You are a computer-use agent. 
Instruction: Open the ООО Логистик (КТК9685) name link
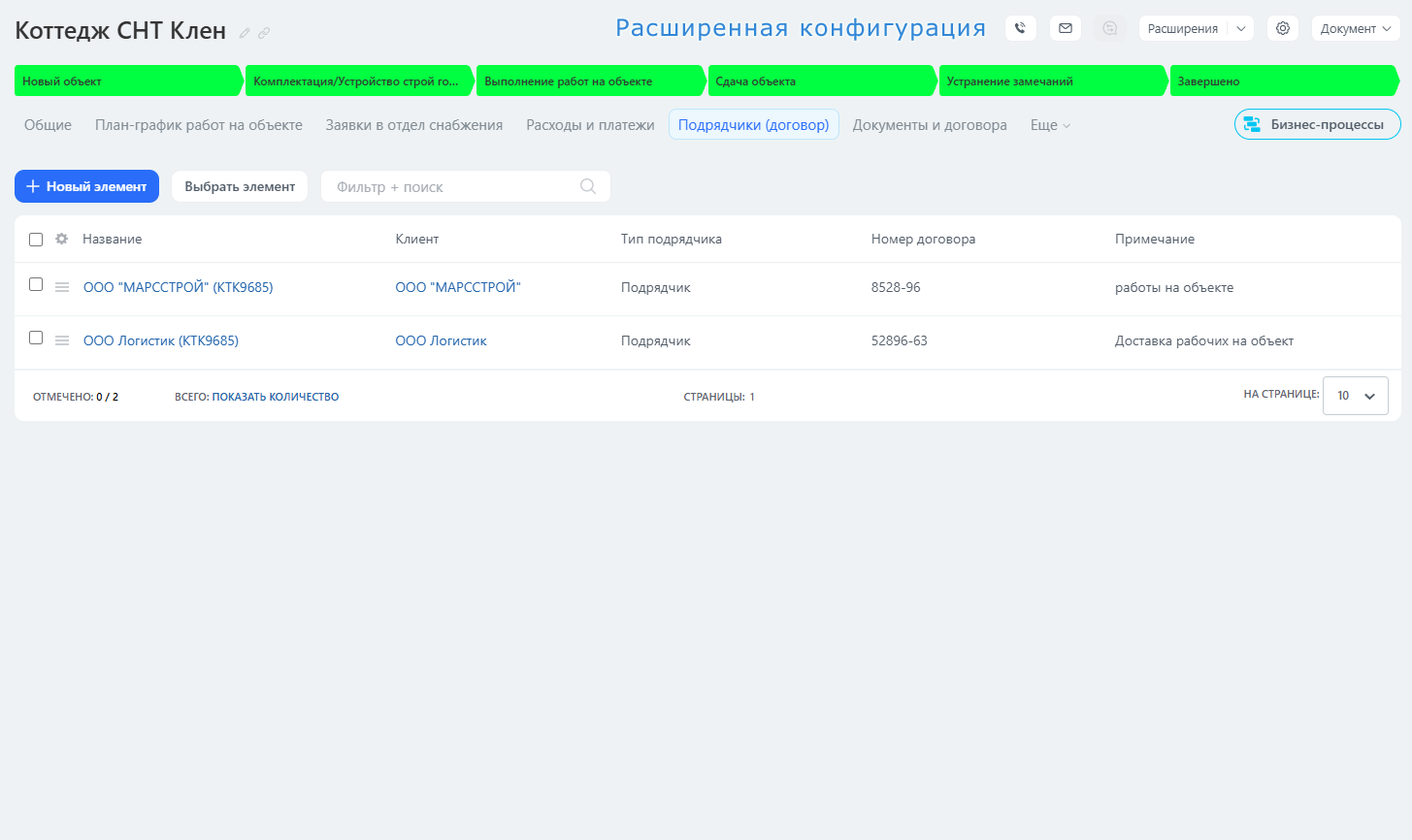click(161, 340)
